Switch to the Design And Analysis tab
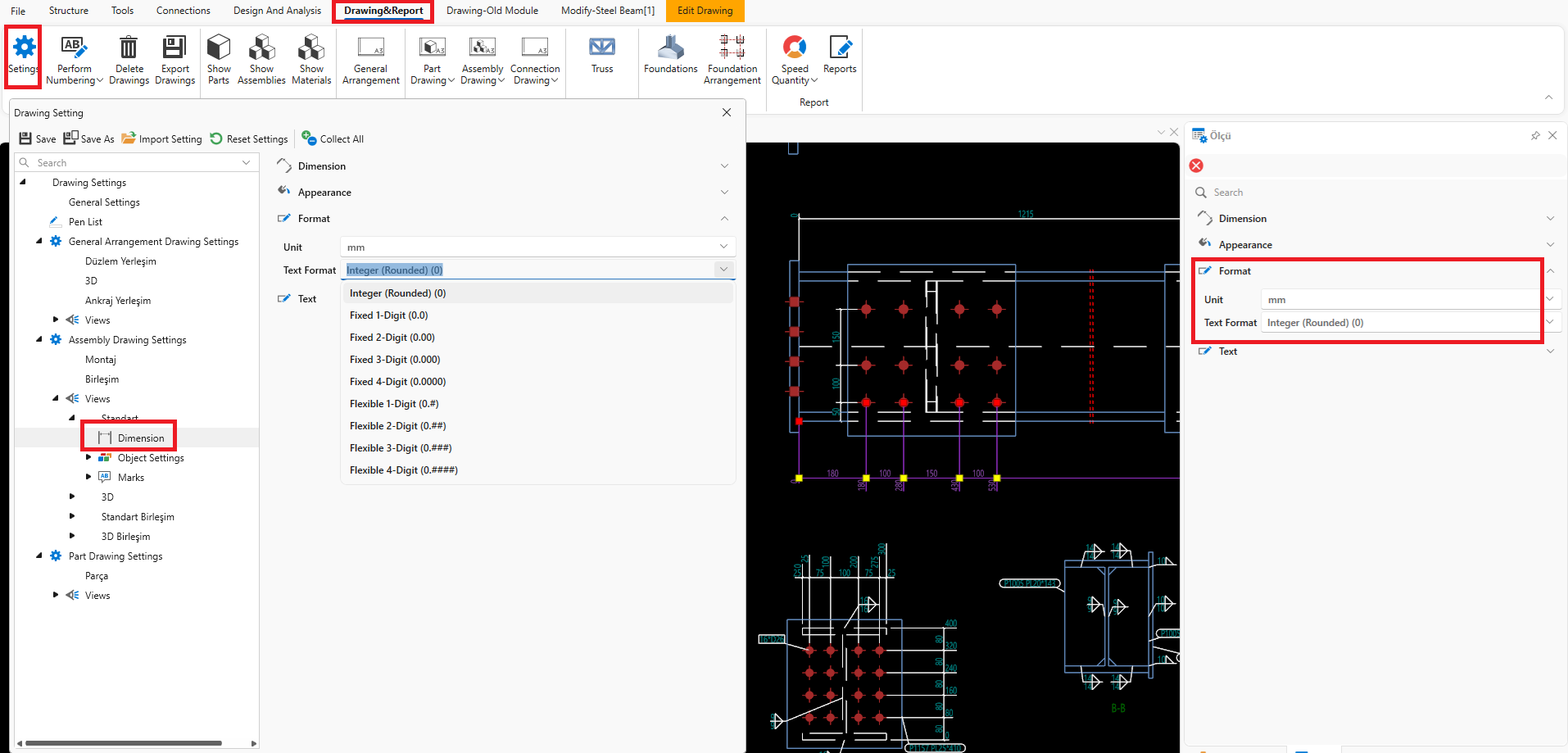The image size is (1568, 753). coord(277,11)
